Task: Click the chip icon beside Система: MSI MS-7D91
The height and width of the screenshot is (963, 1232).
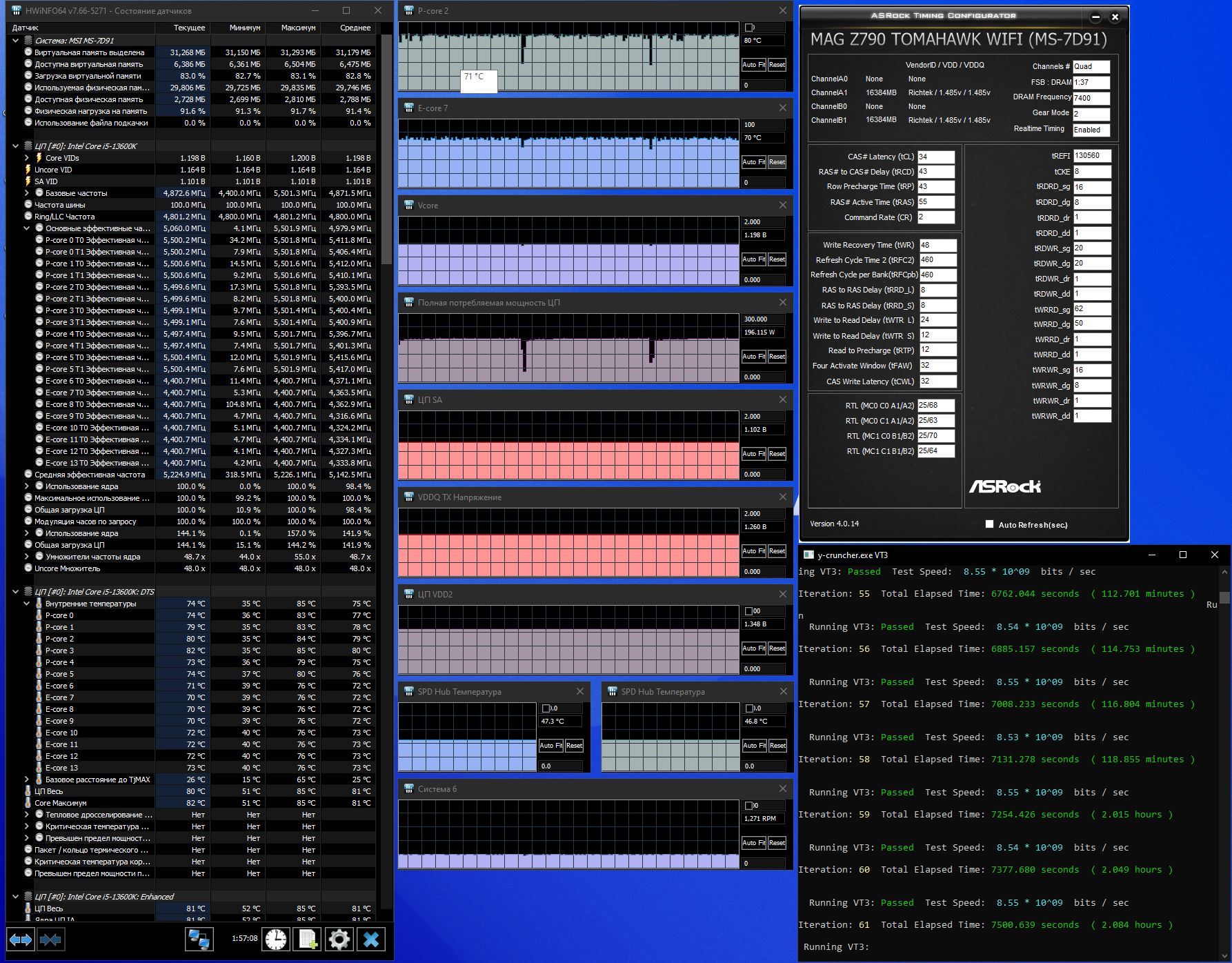Action: (x=28, y=41)
